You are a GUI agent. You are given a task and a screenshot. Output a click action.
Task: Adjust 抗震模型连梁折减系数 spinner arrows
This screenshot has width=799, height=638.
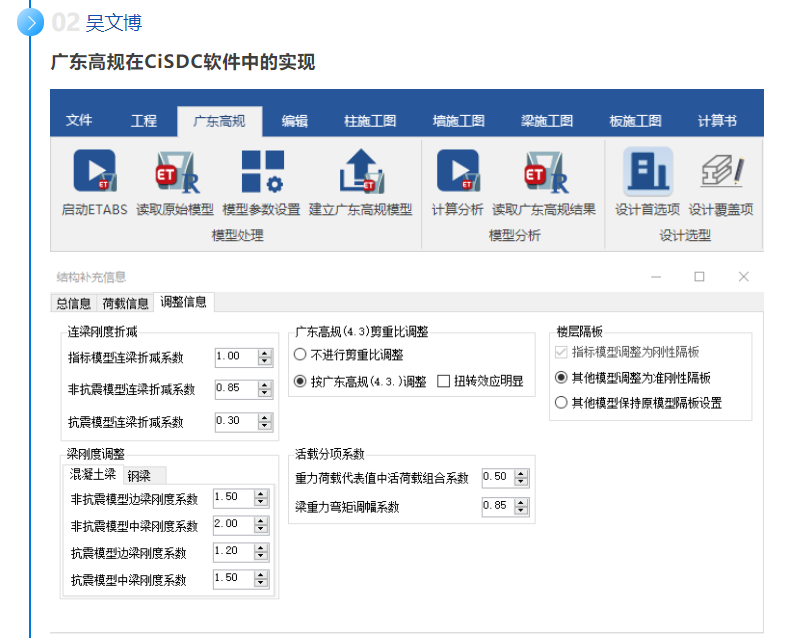click(265, 422)
